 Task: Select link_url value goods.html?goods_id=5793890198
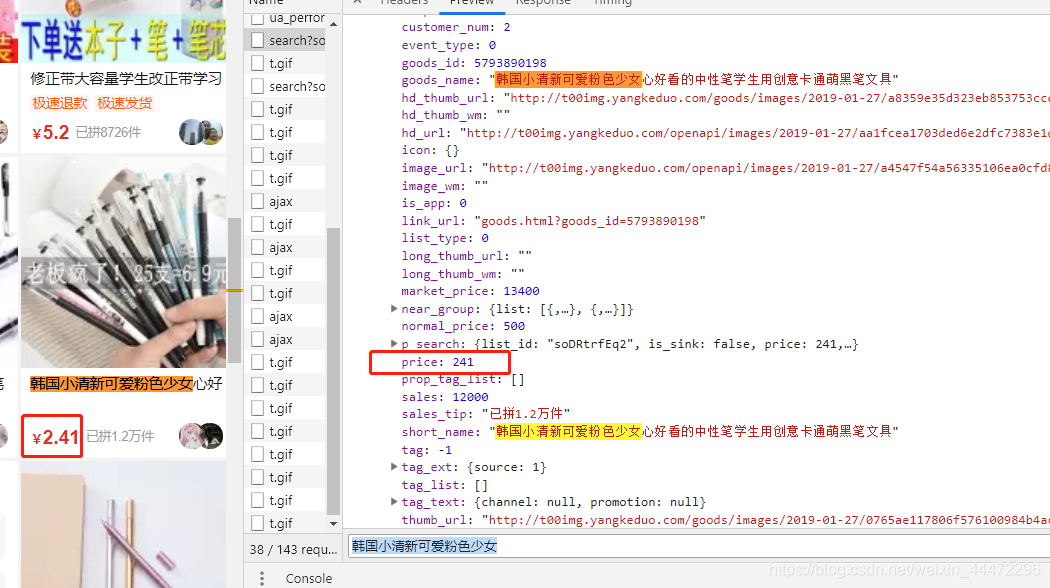click(x=589, y=221)
